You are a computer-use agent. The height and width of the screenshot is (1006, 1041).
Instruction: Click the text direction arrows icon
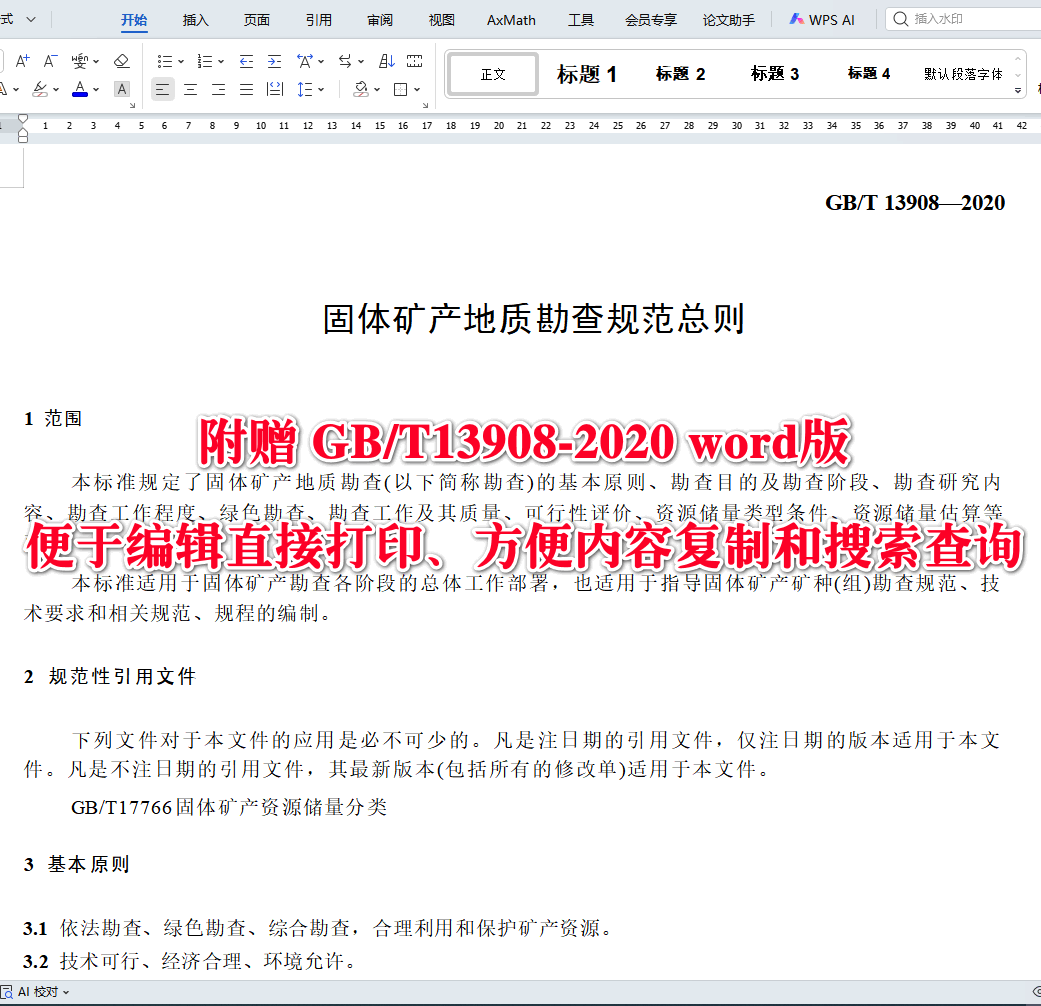coord(345,61)
